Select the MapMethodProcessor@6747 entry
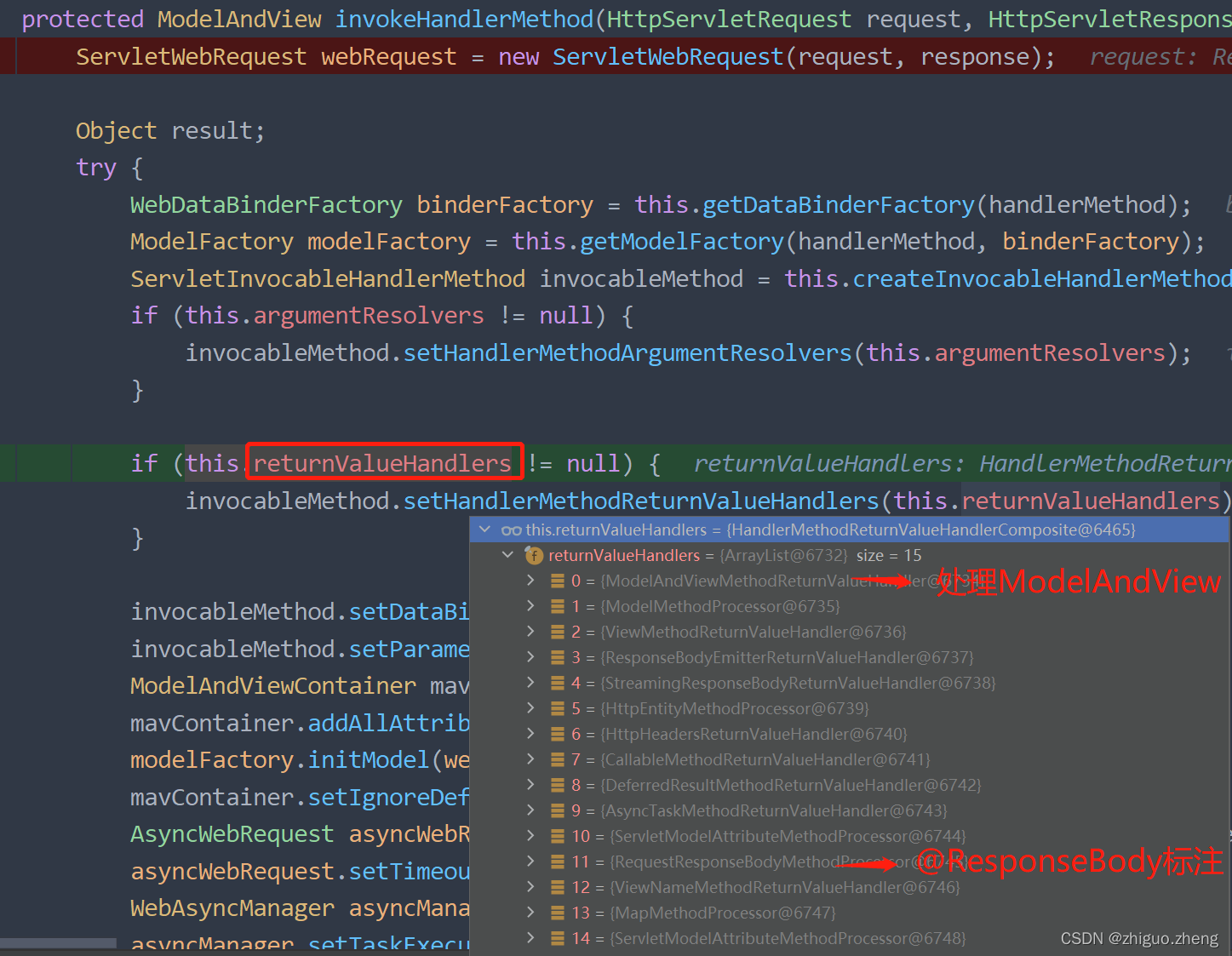The height and width of the screenshot is (956, 1232). point(849,913)
